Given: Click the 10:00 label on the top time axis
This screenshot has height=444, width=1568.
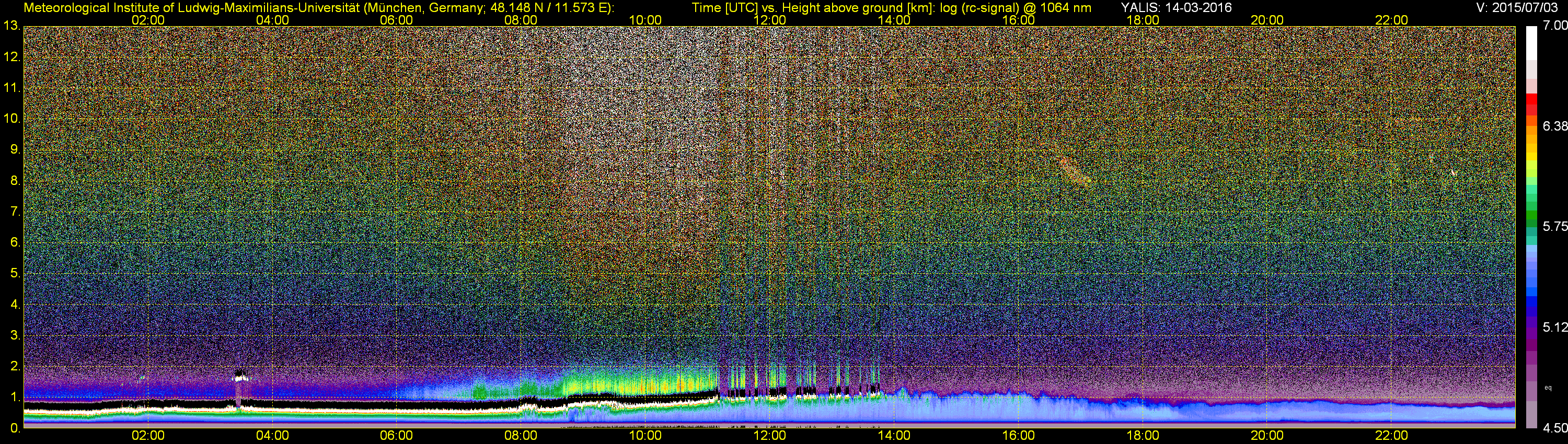Looking at the screenshot, I should 645,20.
